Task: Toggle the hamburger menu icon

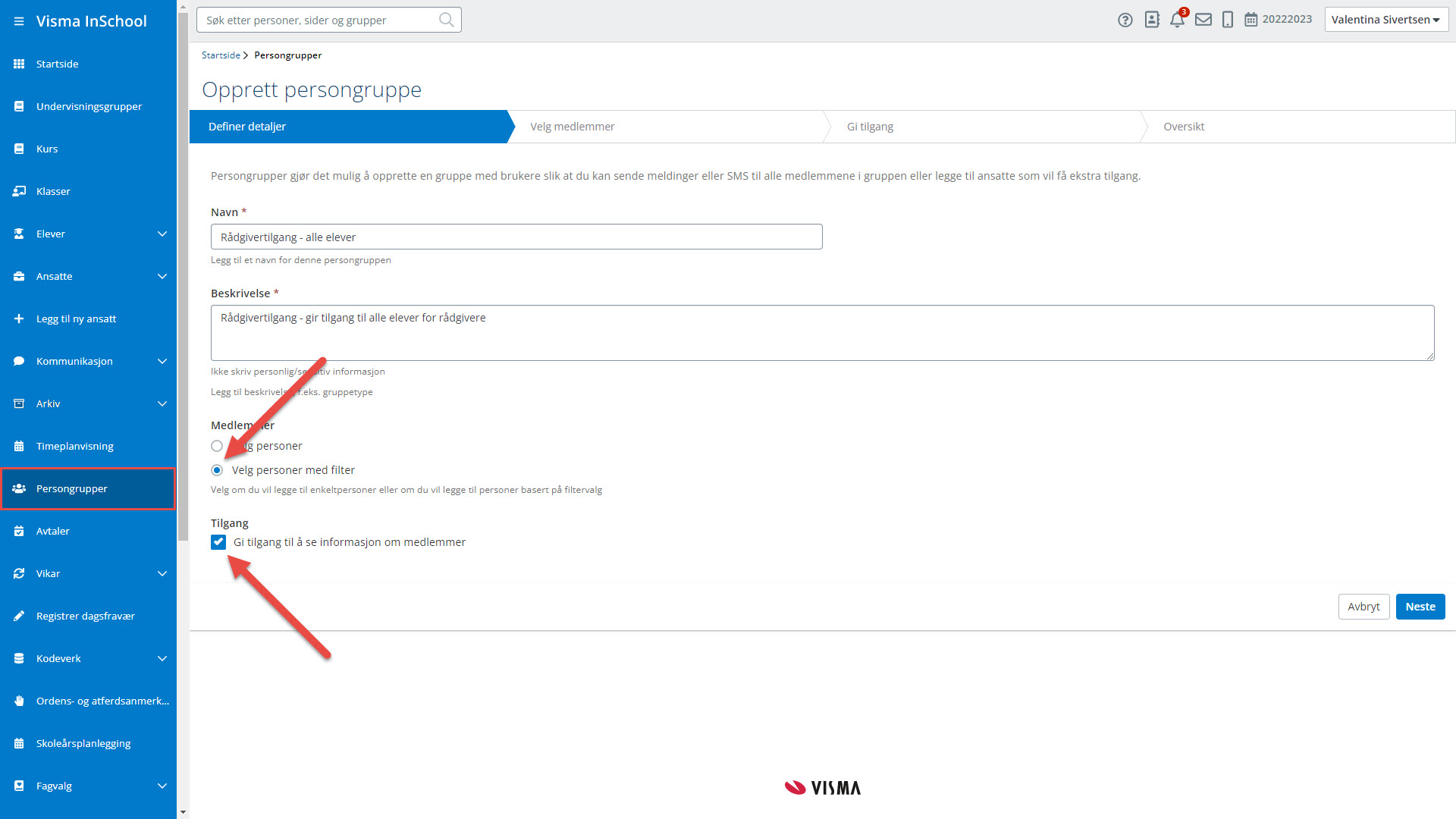Action: (19, 21)
